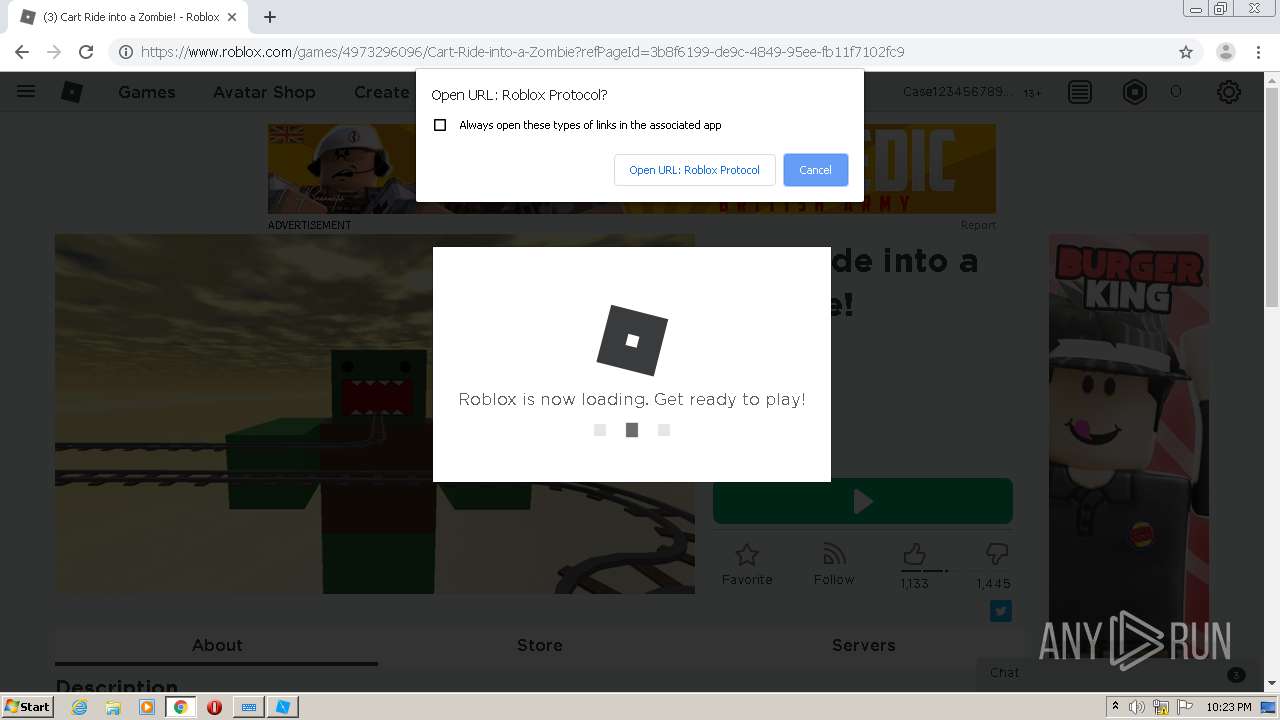Bookmark this page with star icon
Image resolution: width=1280 pixels, height=720 pixels.
pyautogui.click(x=1186, y=52)
